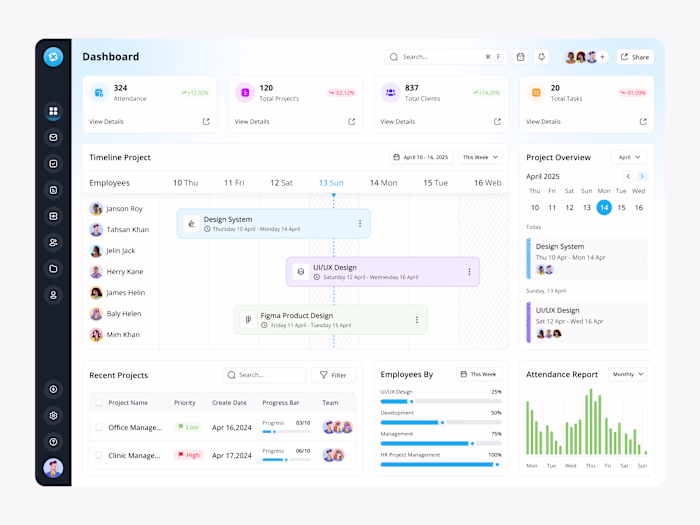Open the mail icon in the sidebar

[53, 138]
